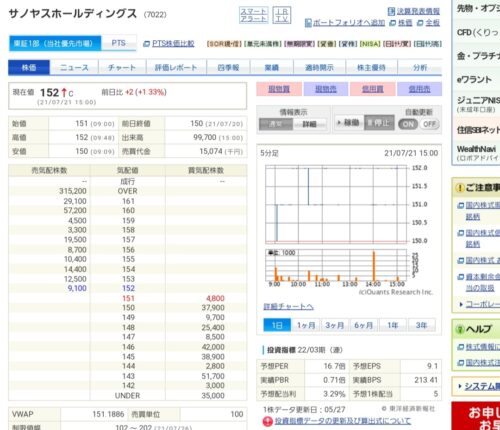Open the 四季報 tab
This screenshot has width=500, height=430.
click(x=228, y=67)
